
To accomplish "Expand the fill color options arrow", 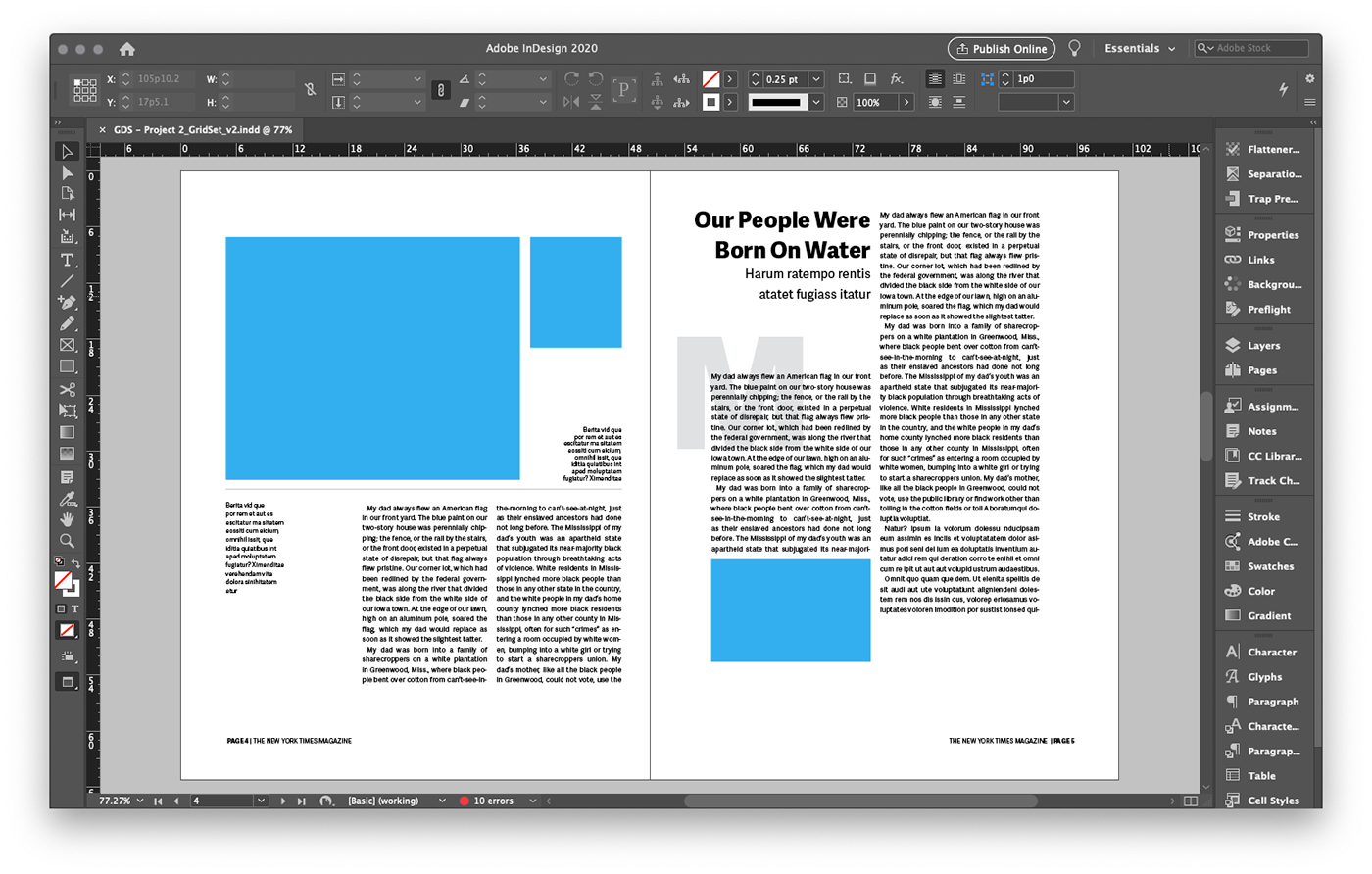I will coord(730,78).
